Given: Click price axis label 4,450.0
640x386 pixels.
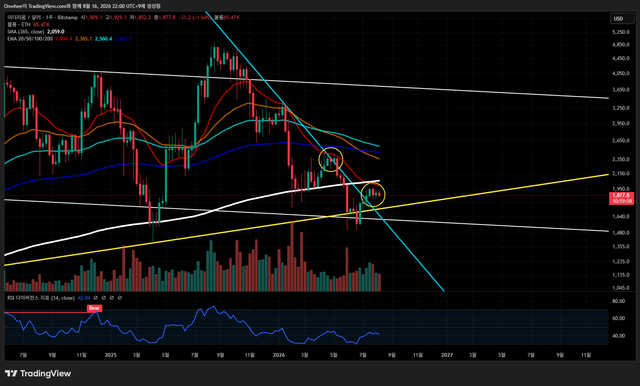Looking at the screenshot, I should pos(621,58).
